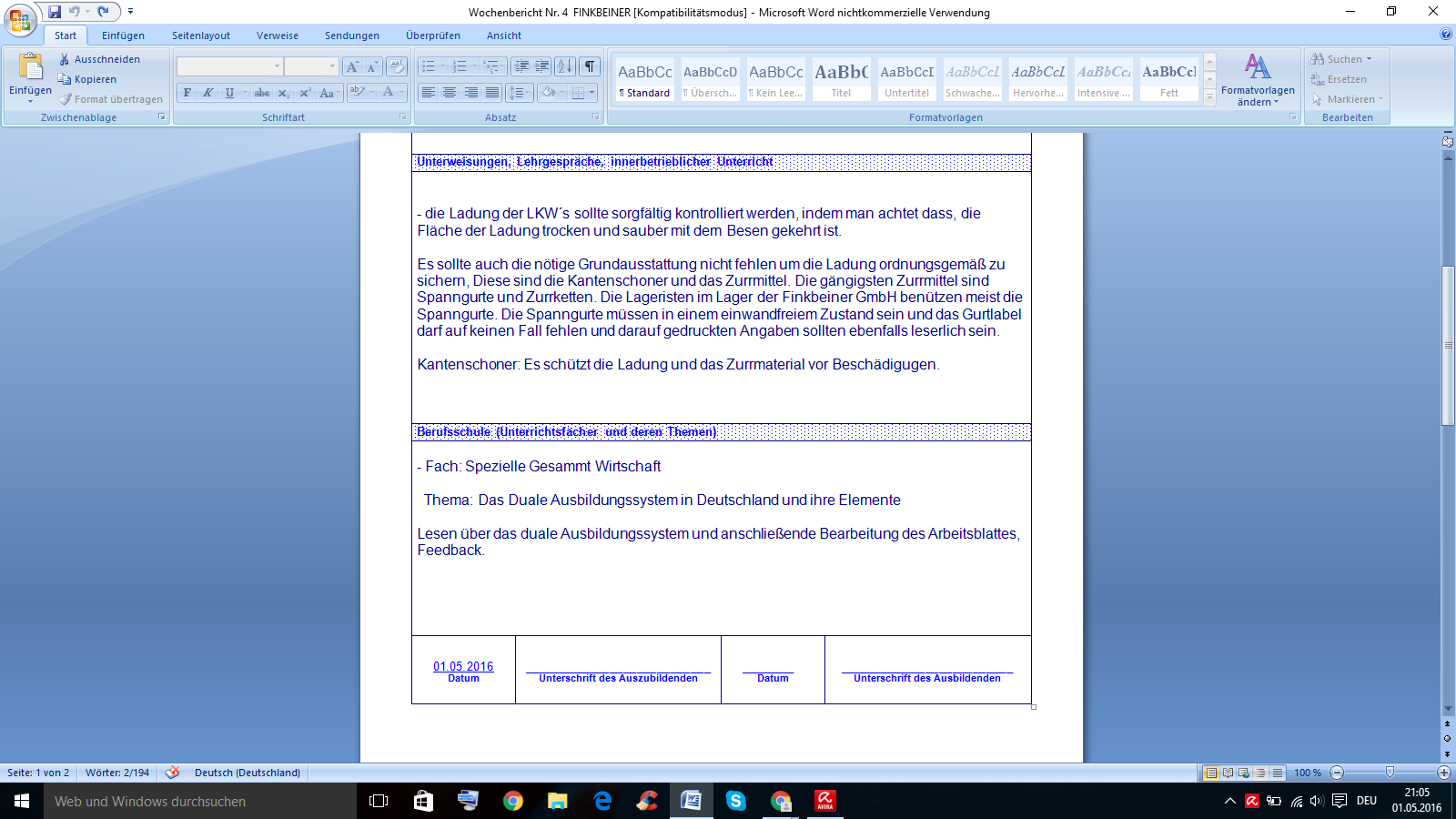Center-align the paragraph text
1456x819 pixels.
450,93
